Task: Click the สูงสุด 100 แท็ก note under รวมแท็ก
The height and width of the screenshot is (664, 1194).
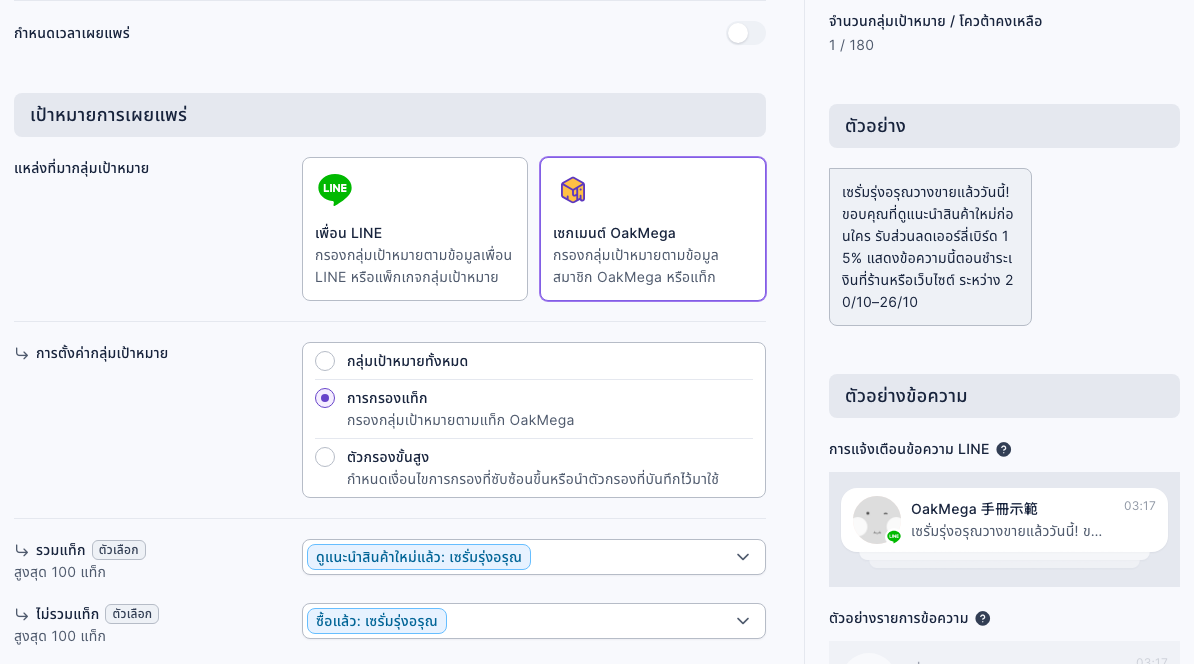Action: click(x=60, y=572)
